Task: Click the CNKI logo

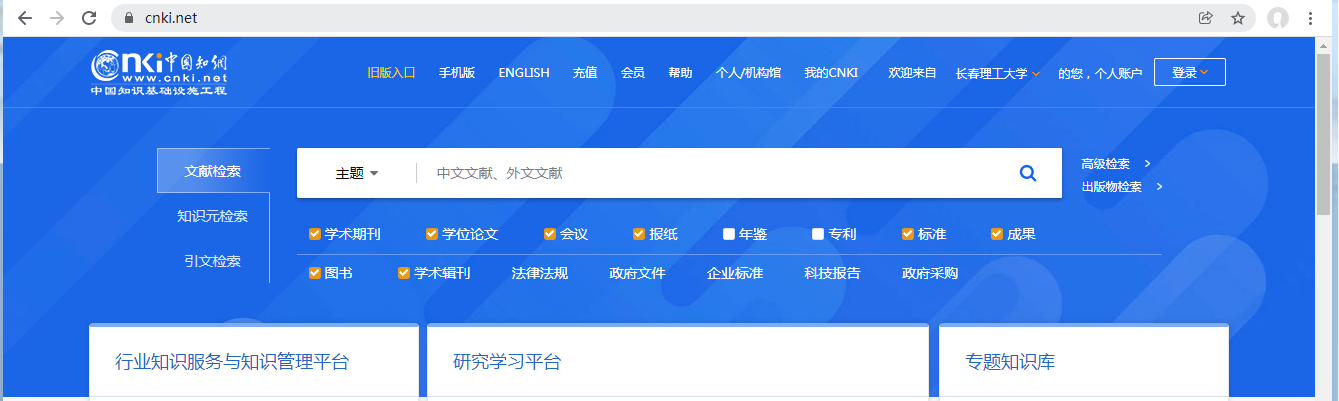Action: 159,73
